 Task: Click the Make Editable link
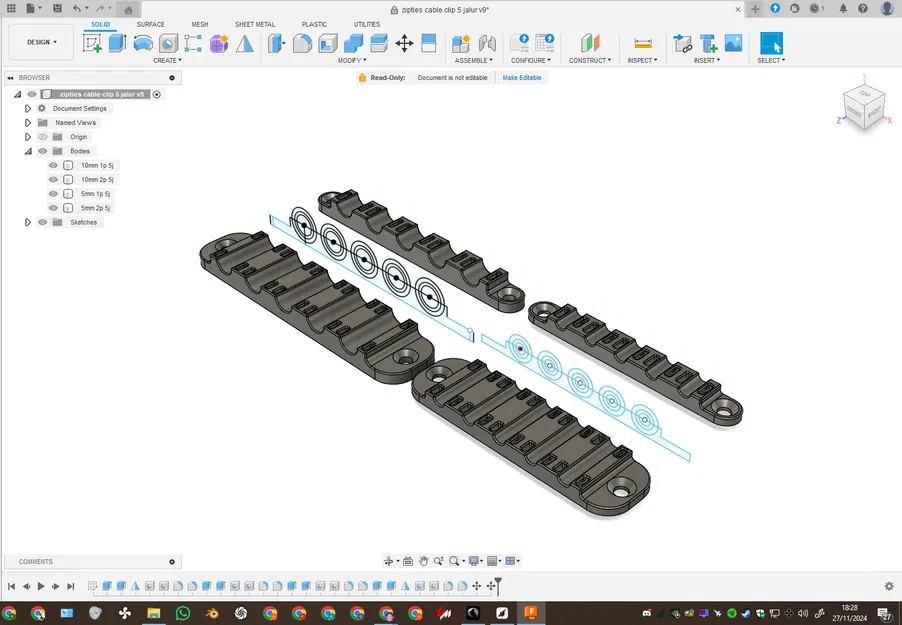click(521, 77)
